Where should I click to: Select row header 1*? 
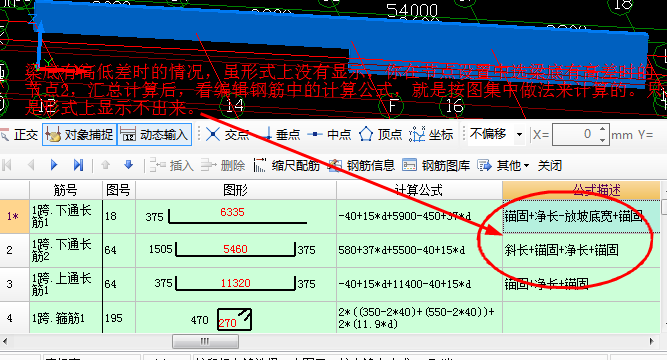point(14,216)
